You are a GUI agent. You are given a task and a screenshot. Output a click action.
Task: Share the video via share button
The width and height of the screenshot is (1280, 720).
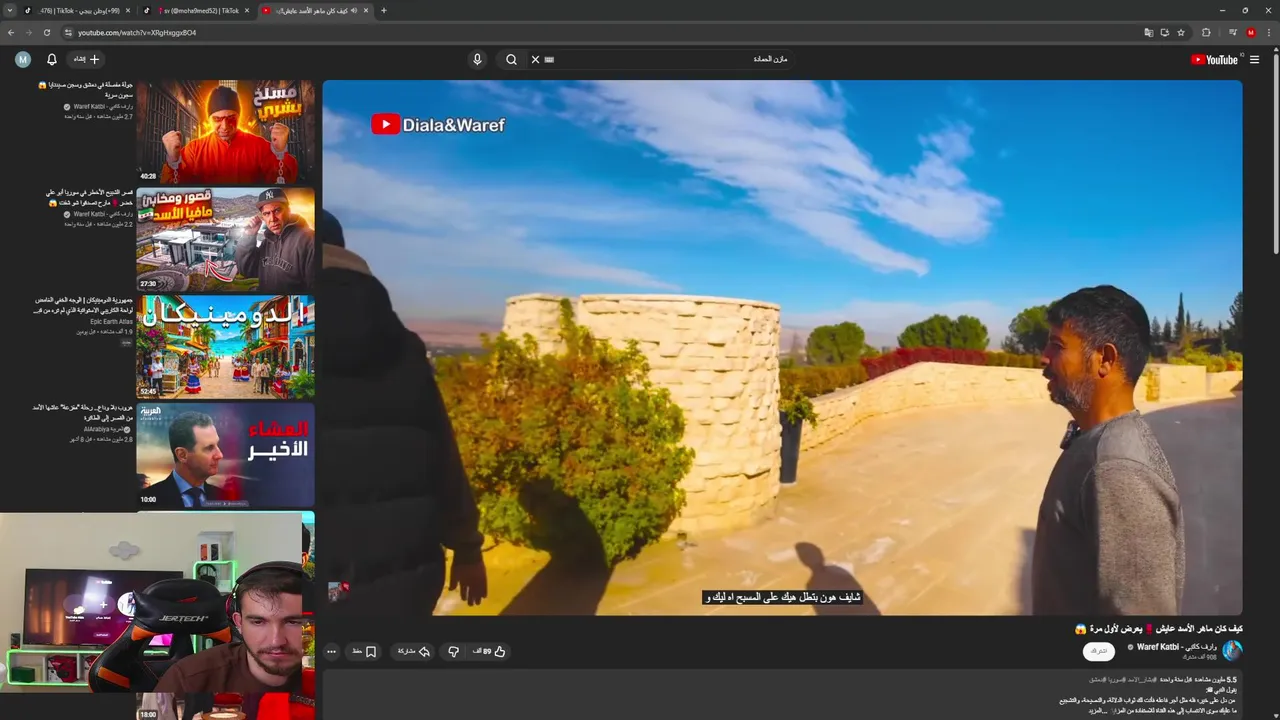tap(413, 651)
